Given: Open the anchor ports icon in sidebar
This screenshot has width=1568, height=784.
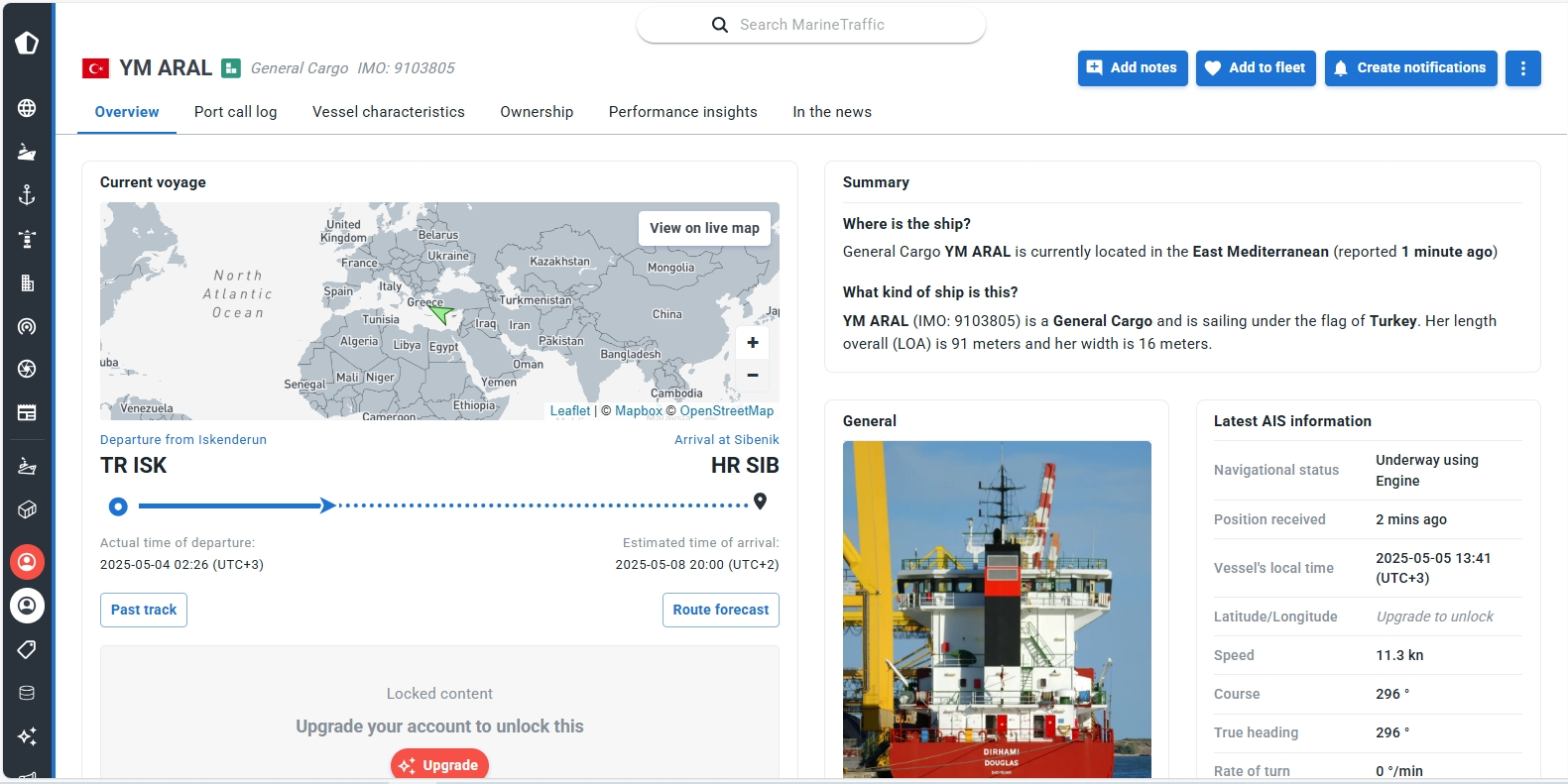Looking at the screenshot, I should [x=27, y=194].
